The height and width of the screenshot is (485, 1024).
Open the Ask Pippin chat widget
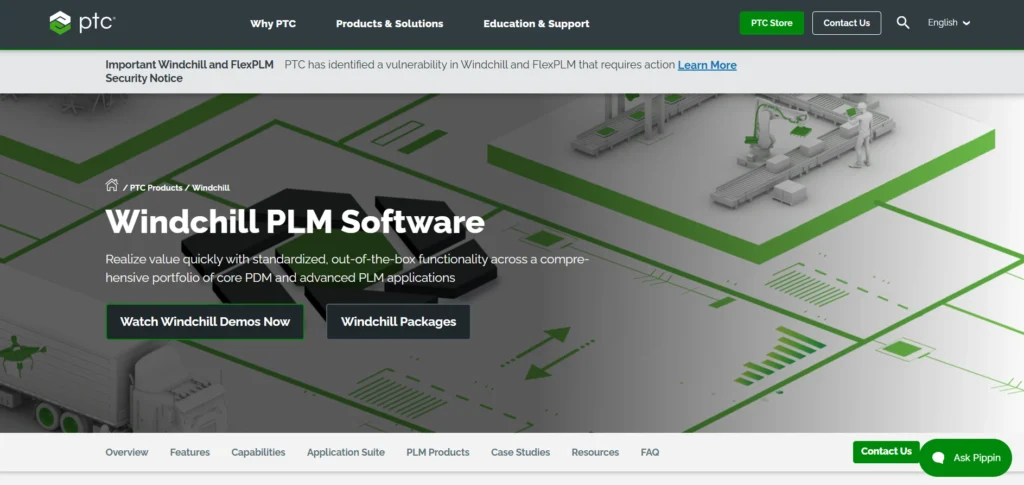pyautogui.click(x=965, y=458)
